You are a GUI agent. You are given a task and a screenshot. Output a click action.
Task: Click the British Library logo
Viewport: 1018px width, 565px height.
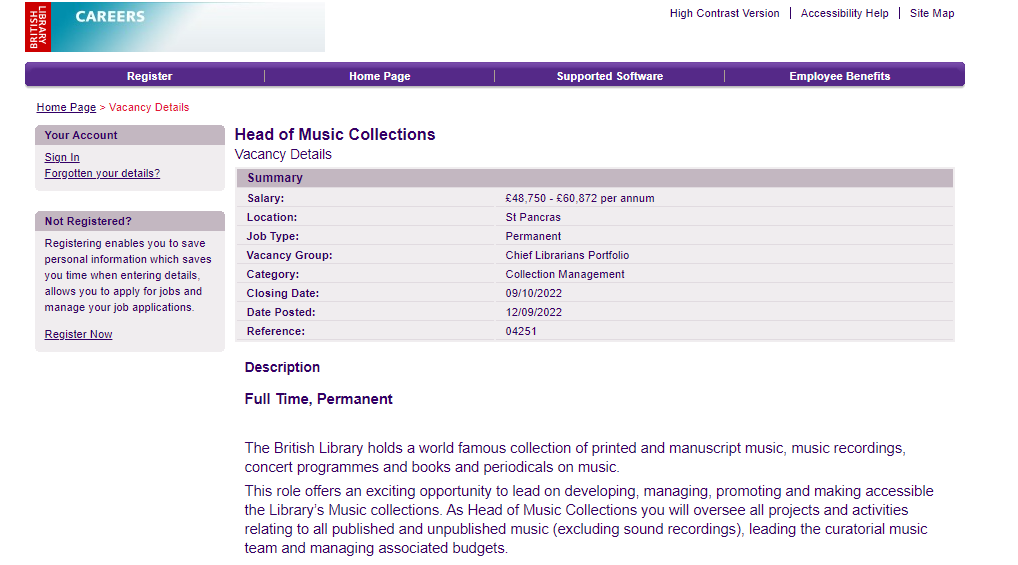(38, 27)
